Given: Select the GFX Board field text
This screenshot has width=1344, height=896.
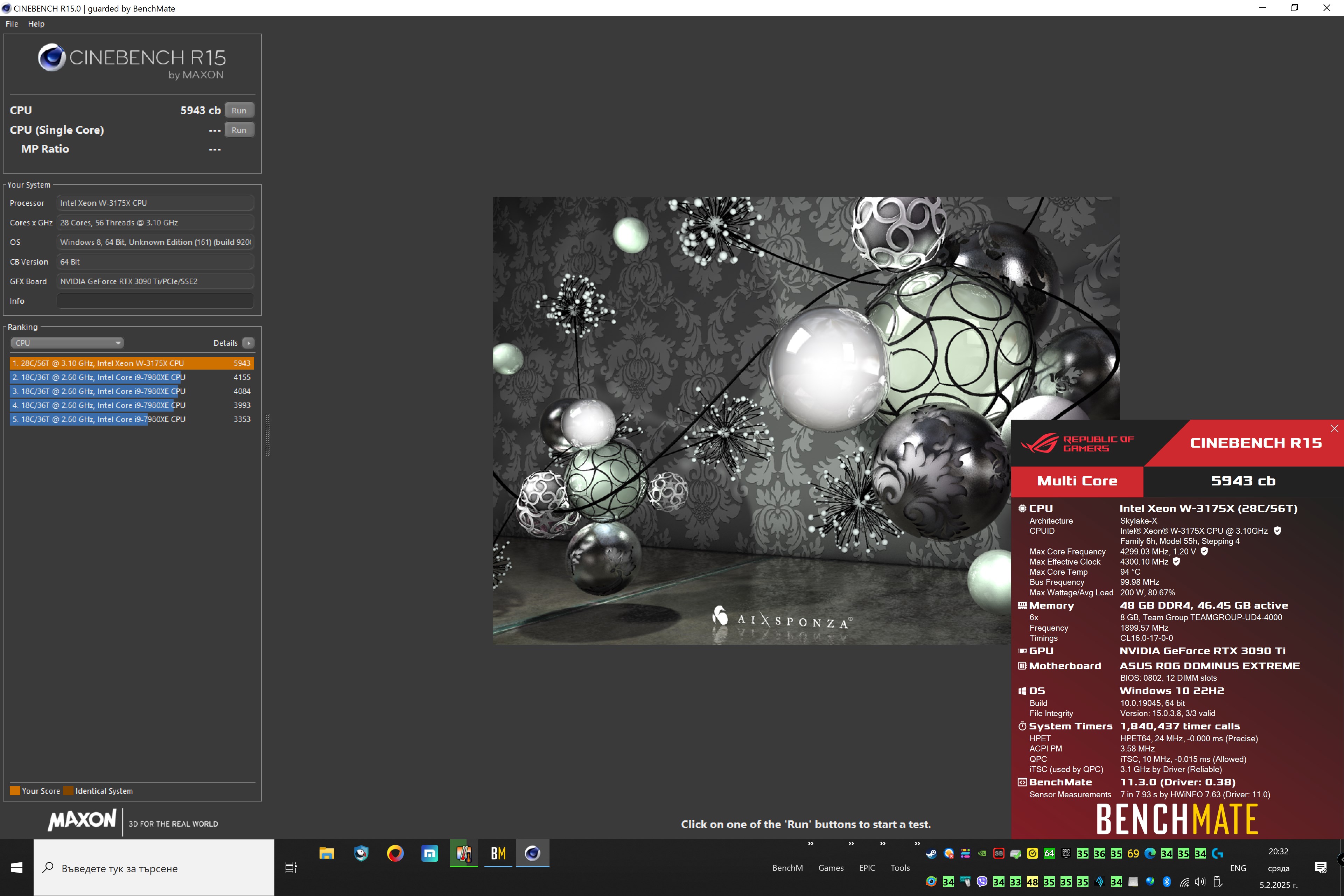Looking at the screenshot, I should pos(155,281).
